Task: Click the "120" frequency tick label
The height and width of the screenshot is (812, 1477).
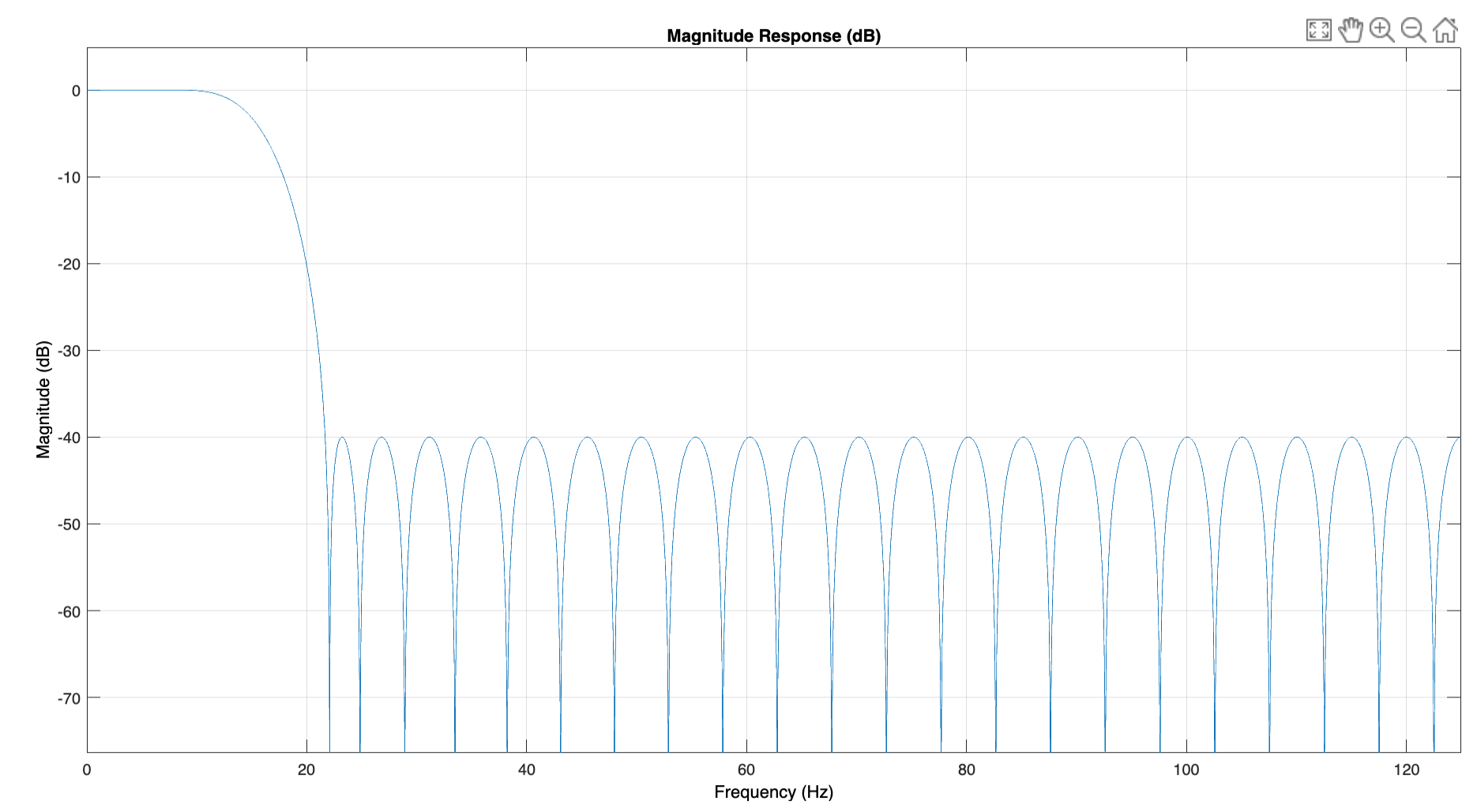Action: (x=1406, y=769)
